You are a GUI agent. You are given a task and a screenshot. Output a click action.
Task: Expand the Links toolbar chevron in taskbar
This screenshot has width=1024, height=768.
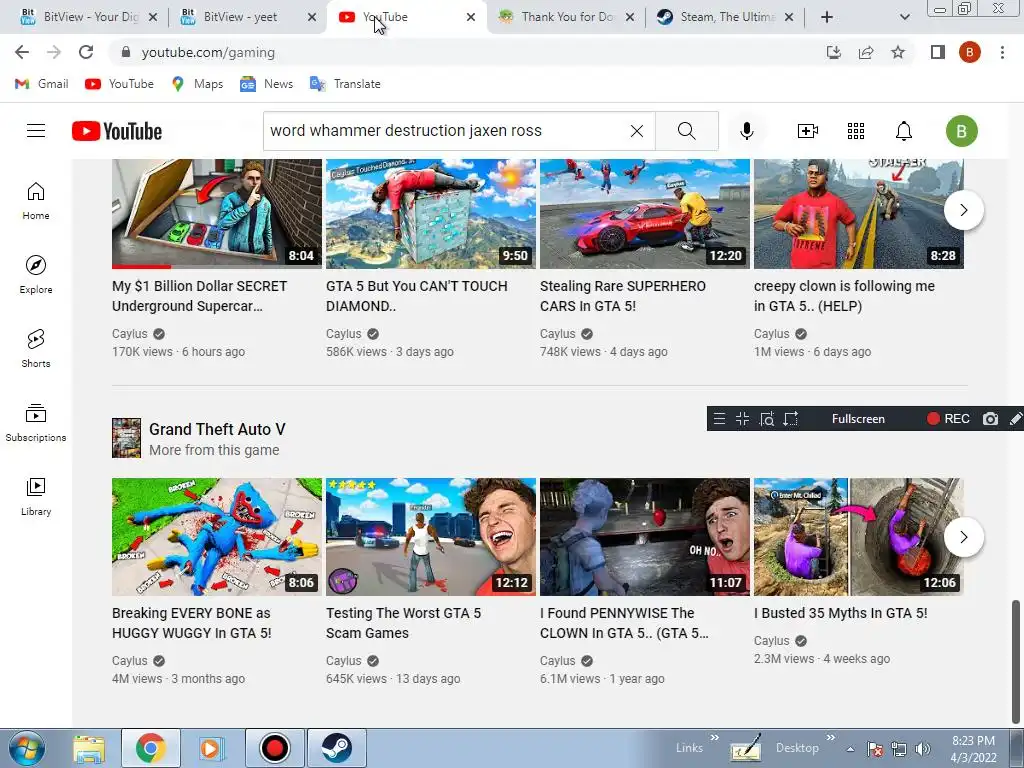714,738
